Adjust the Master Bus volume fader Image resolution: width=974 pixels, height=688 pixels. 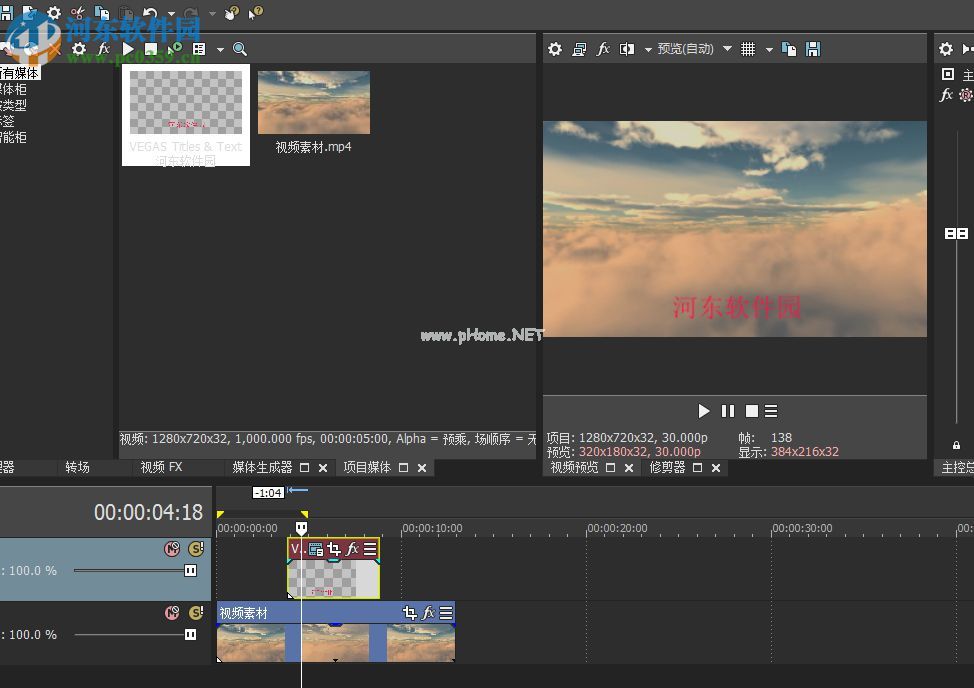(956, 233)
